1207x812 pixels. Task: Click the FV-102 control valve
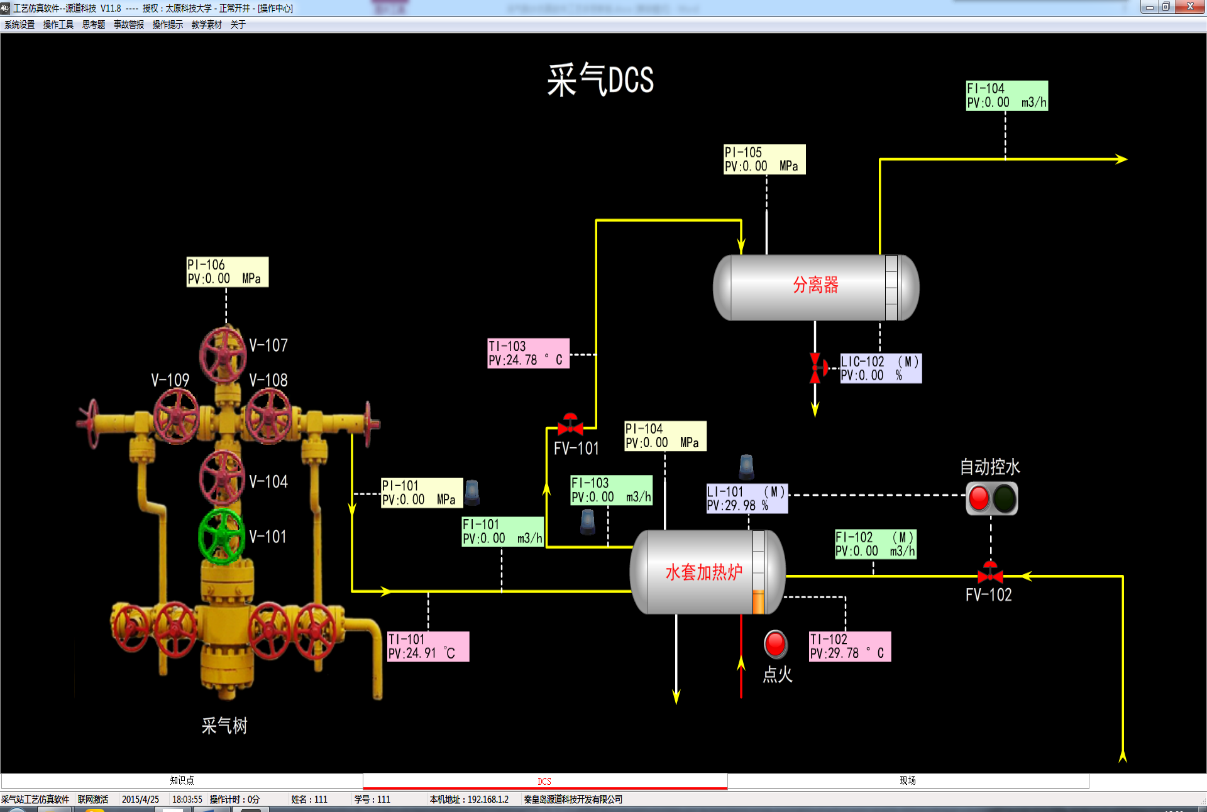click(990, 575)
